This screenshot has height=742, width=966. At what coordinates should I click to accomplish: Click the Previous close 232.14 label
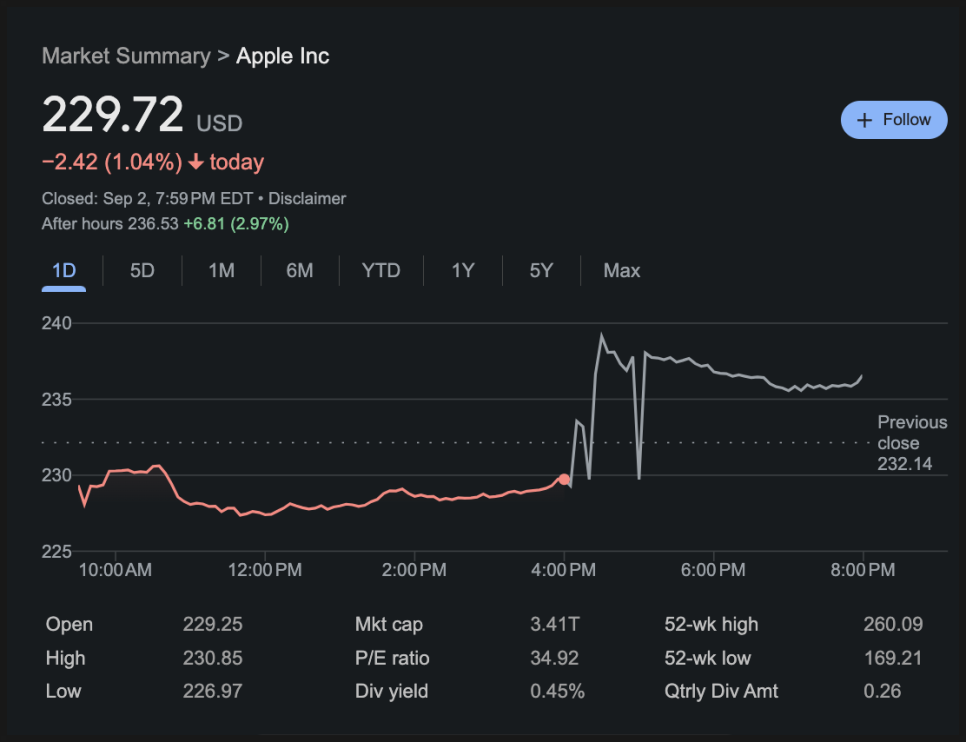click(x=912, y=443)
